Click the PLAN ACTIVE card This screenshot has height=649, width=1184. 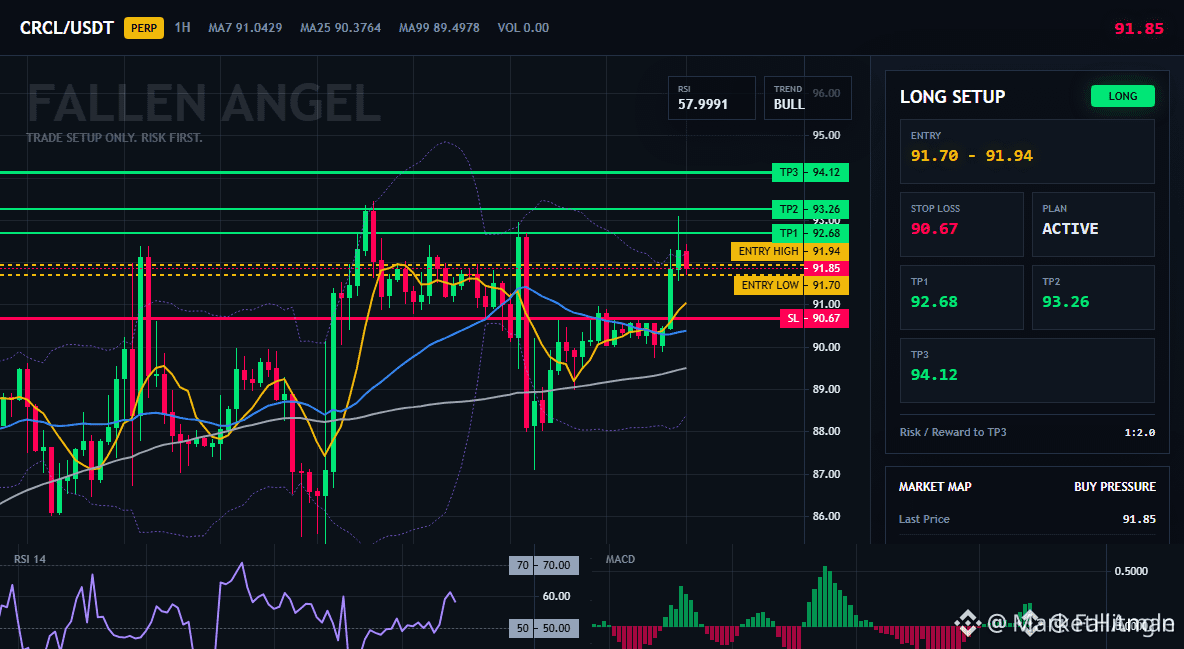click(1093, 224)
